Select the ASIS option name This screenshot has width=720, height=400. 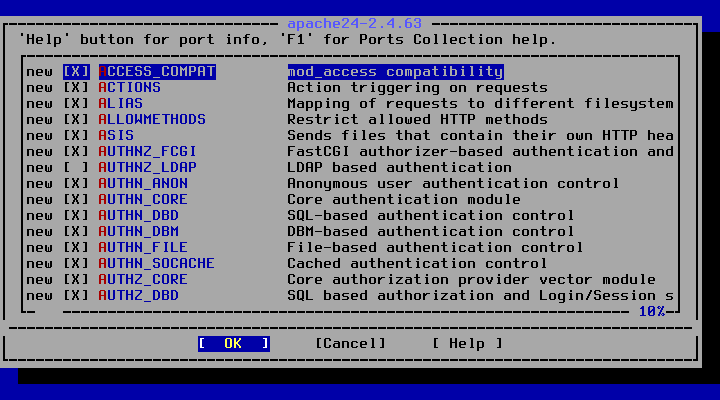point(117,135)
